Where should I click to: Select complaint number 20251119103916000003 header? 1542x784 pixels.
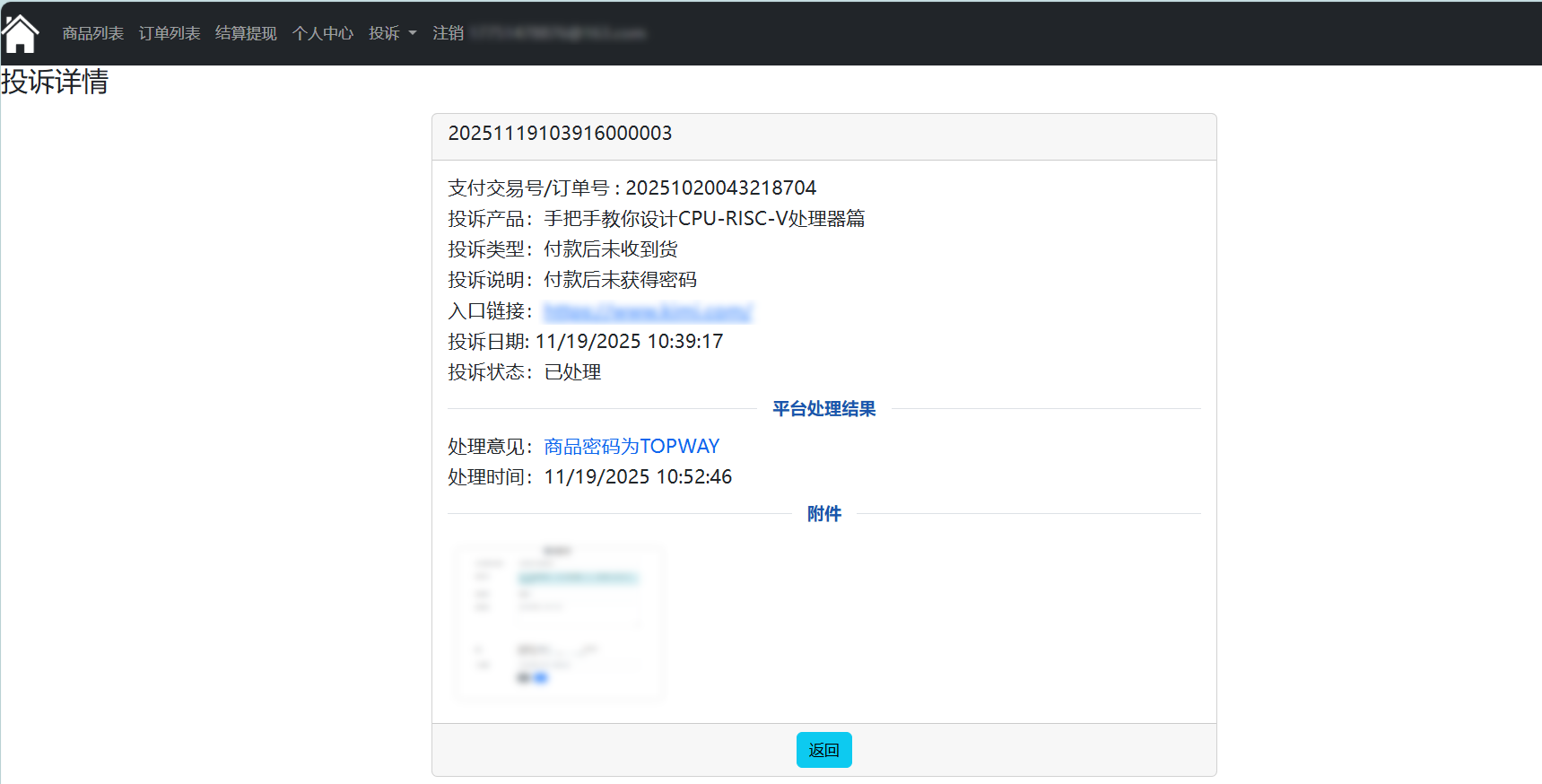tap(560, 134)
